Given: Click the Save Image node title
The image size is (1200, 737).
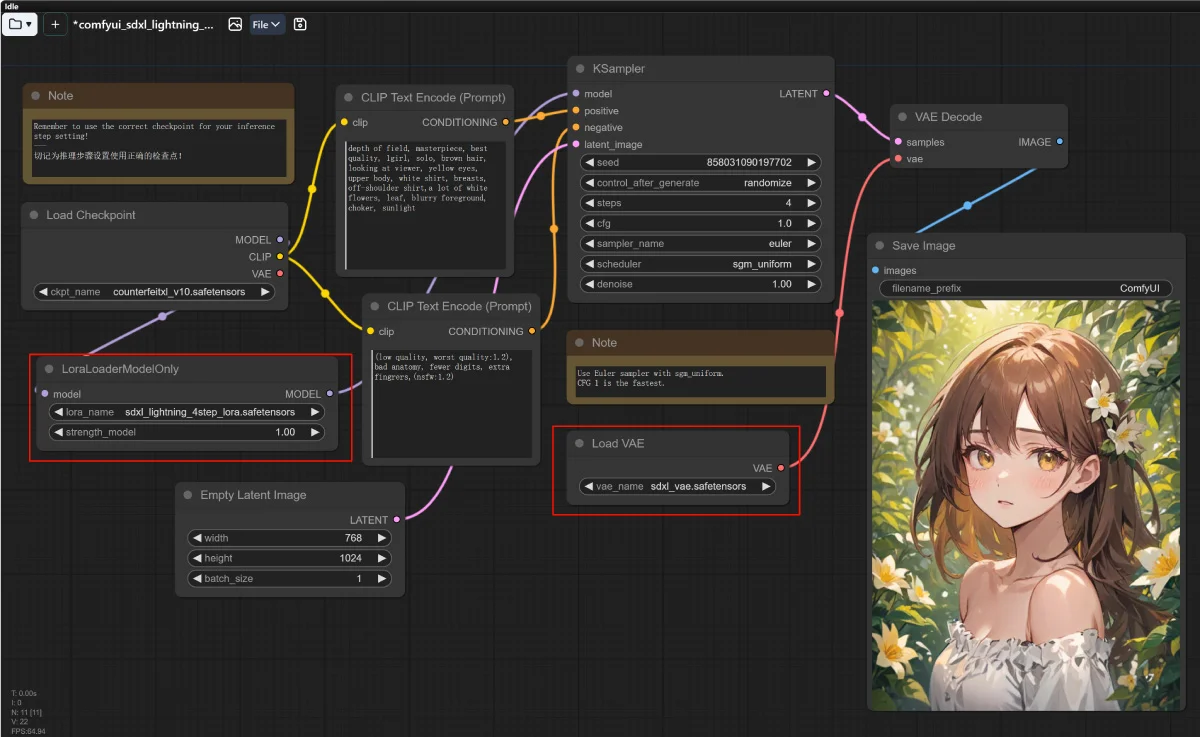Looking at the screenshot, I should tap(924, 246).
